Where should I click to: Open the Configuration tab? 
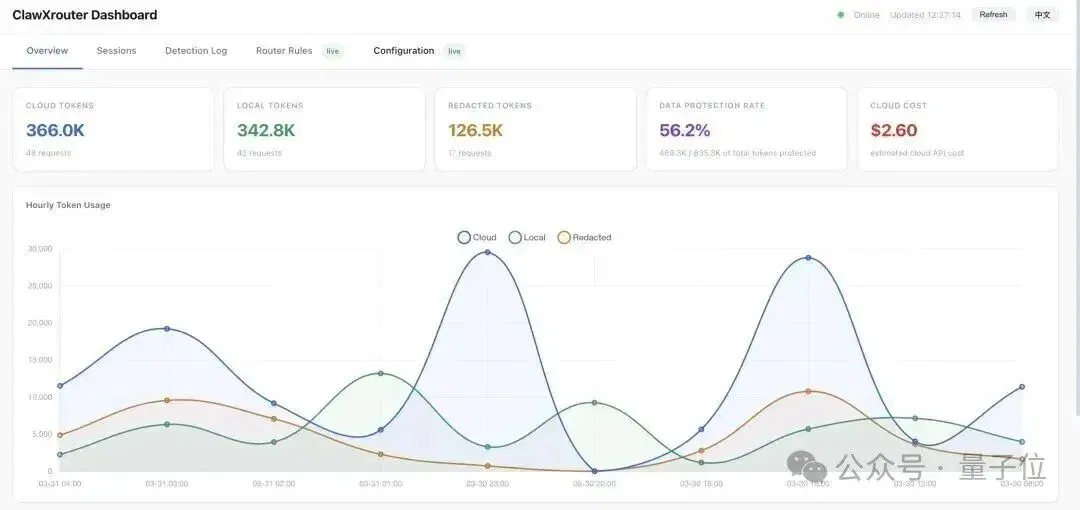[404, 51]
